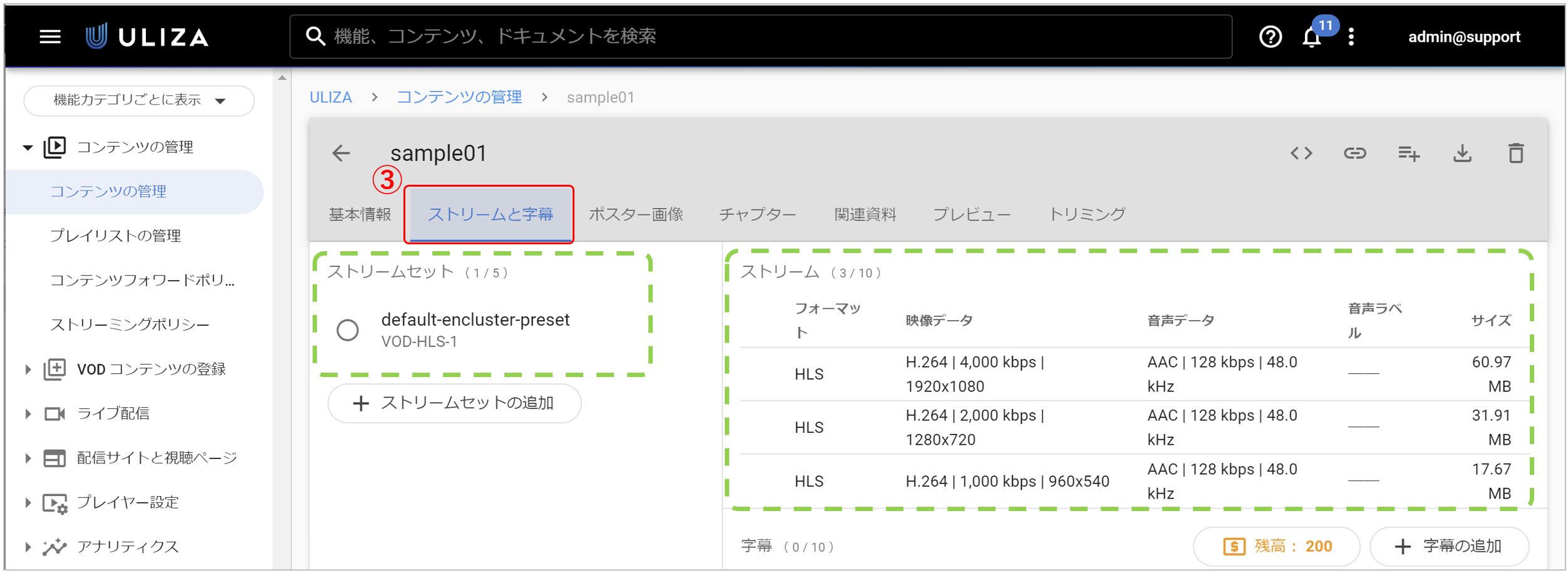Open the notifications bell
1568x575 pixels.
1311,38
